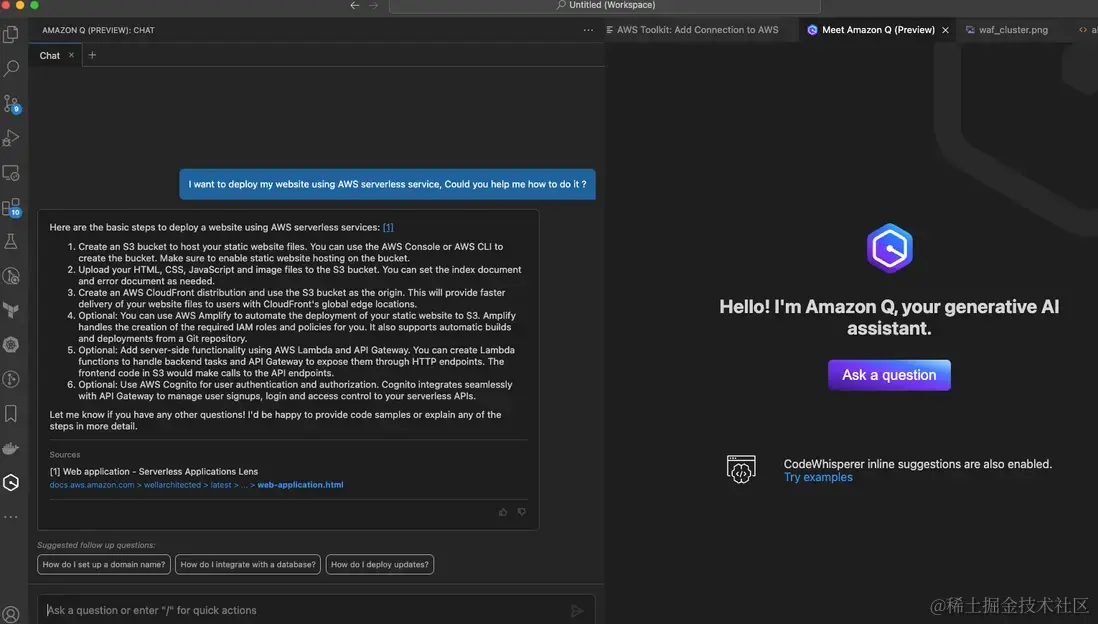Click the Untitled (Workspace) command search box
Image resolution: width=1098 pixels, height=624 pixels.
coord(604,6)
